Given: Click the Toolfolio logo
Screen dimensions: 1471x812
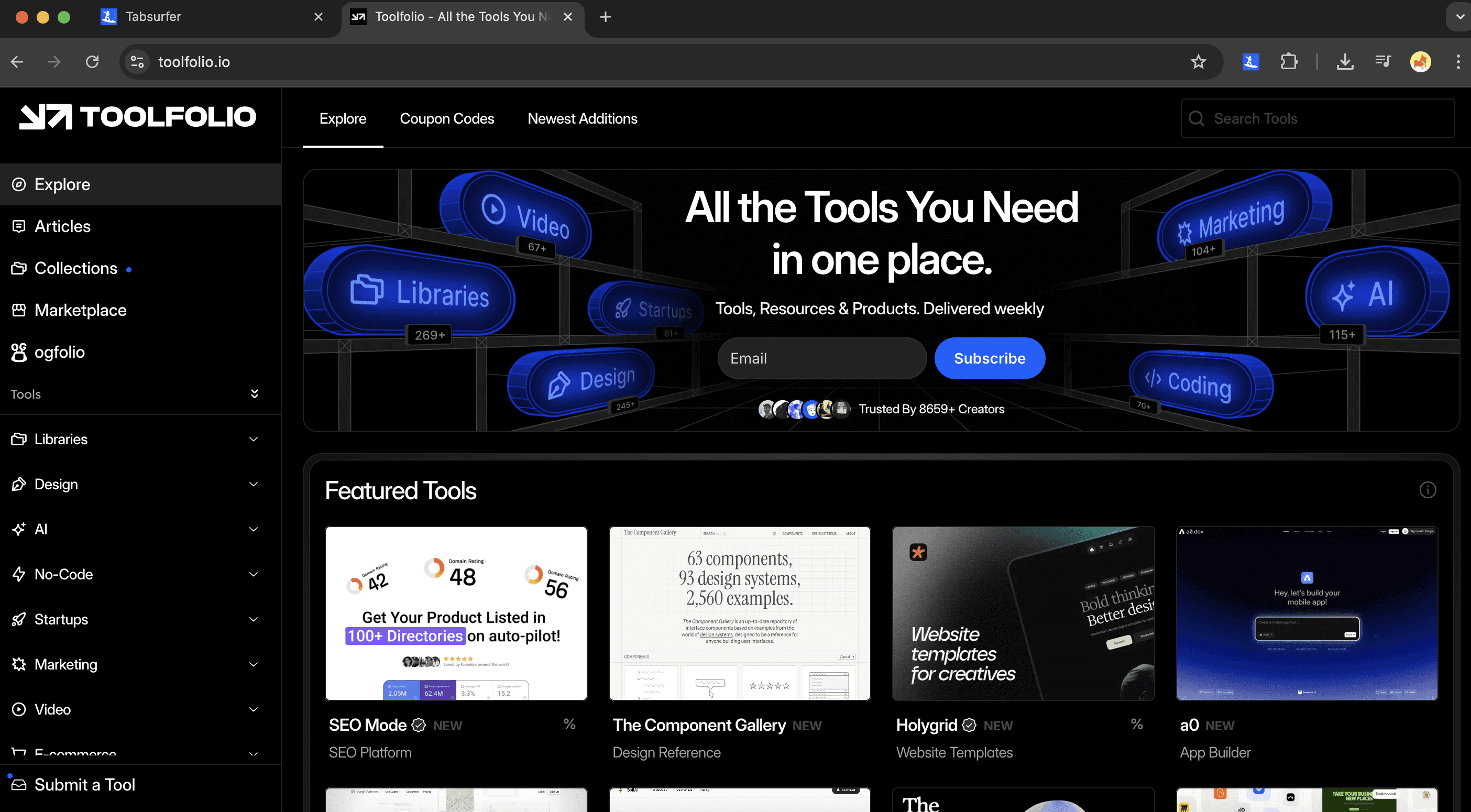Looking at the screenshot, I should tap(138, 116).
